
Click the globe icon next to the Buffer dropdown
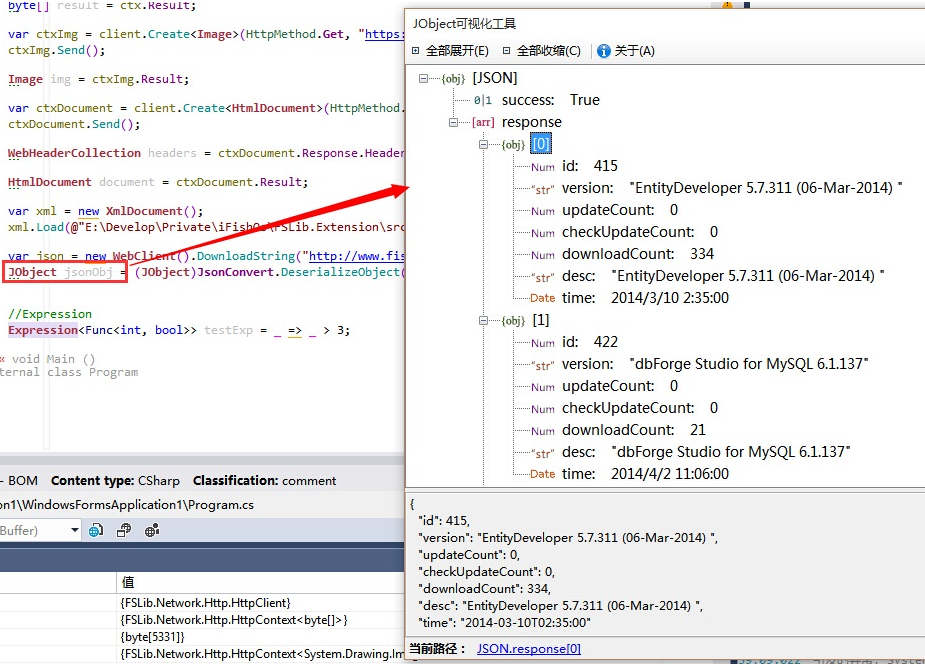96,530
